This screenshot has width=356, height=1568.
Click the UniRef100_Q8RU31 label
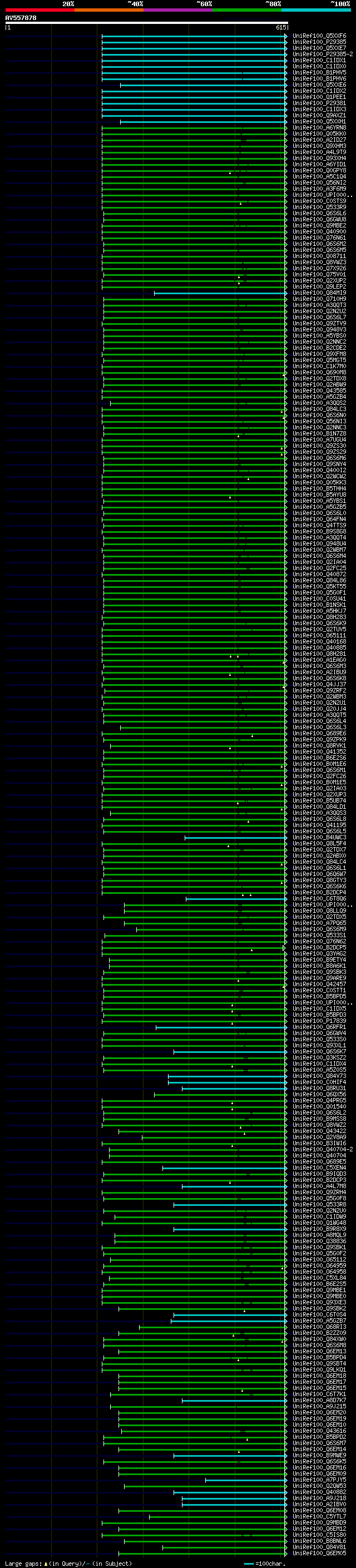(319, 1089)
